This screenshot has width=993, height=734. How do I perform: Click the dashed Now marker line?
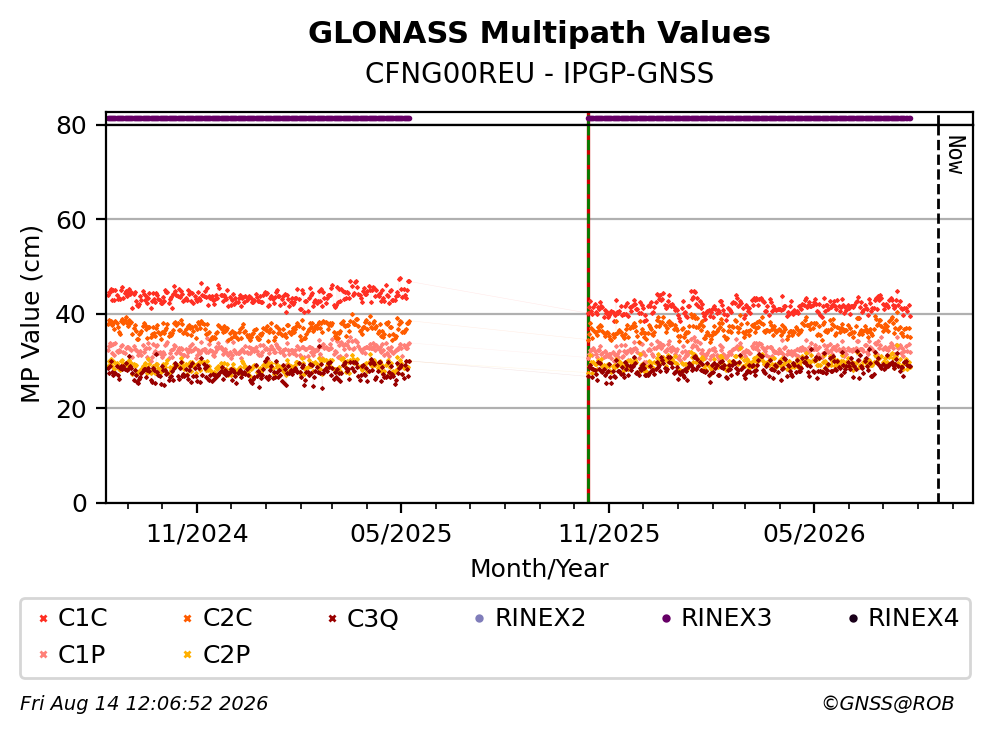click(938, 308)
